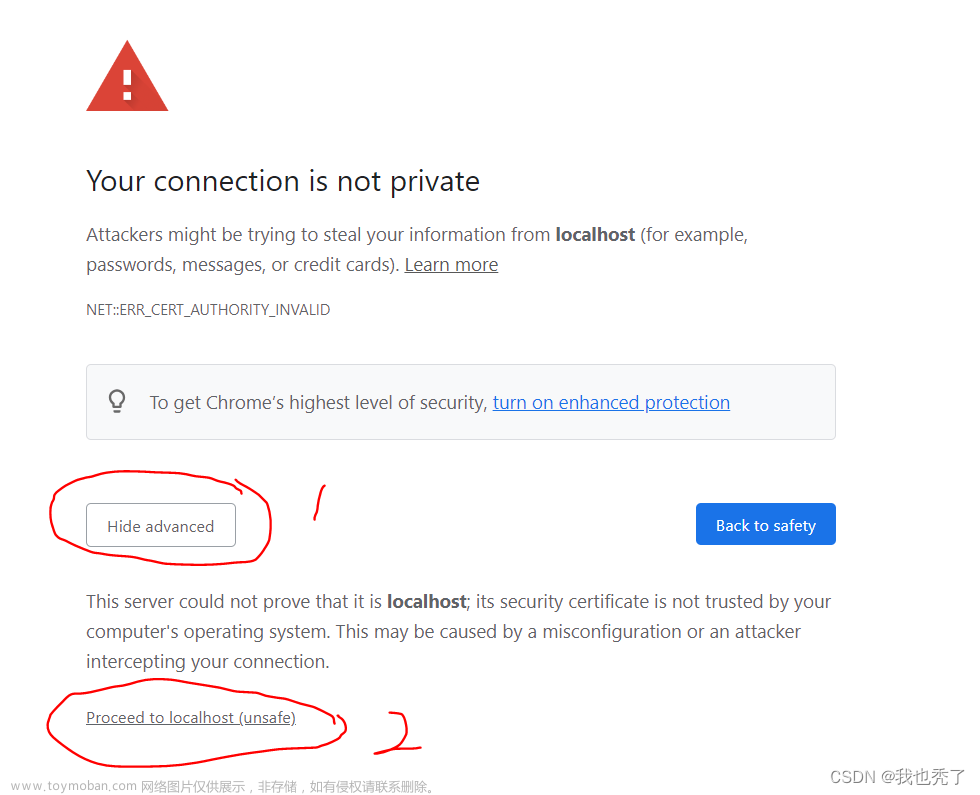980x795 pixels.
Task: Follow Proceed to localhost (unsafe) link
Action: (x=191, y=718)
